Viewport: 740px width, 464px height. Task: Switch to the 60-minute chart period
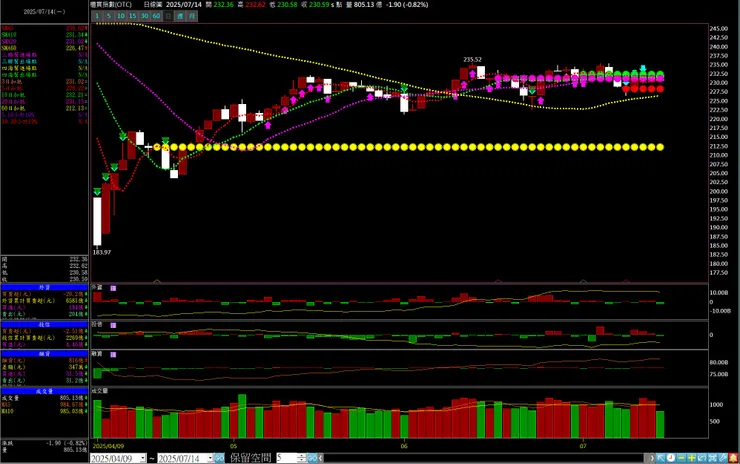(x=156, y=16)
